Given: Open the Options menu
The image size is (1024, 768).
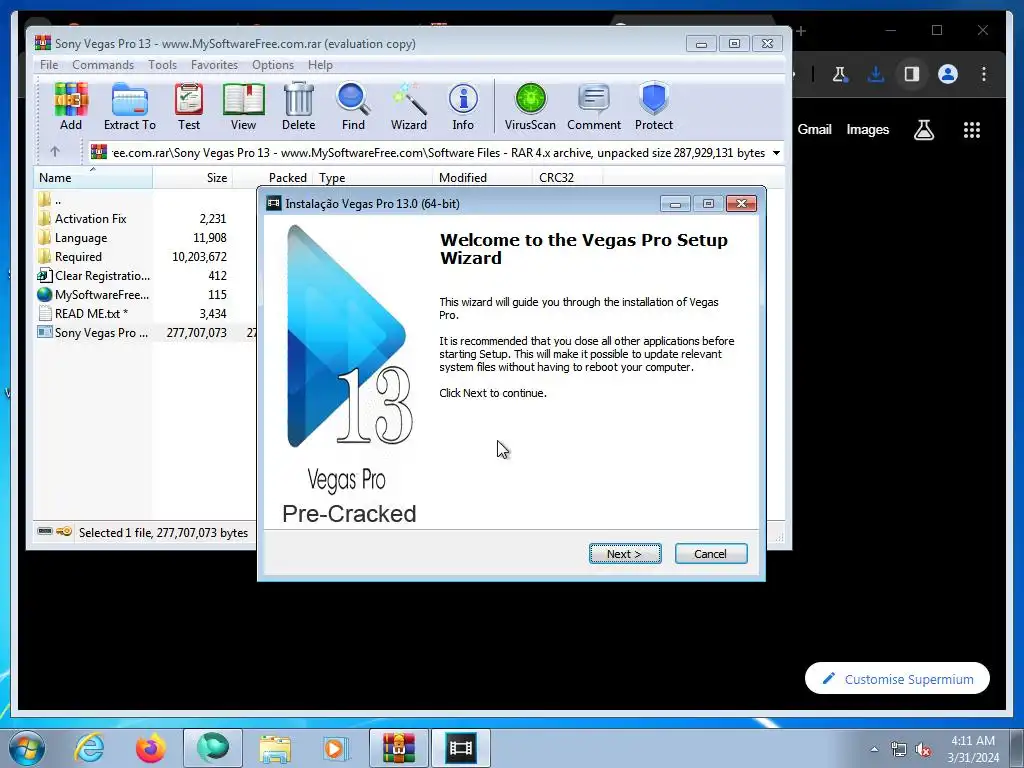Looking at the screenshot, I should [x=273, y=65].
